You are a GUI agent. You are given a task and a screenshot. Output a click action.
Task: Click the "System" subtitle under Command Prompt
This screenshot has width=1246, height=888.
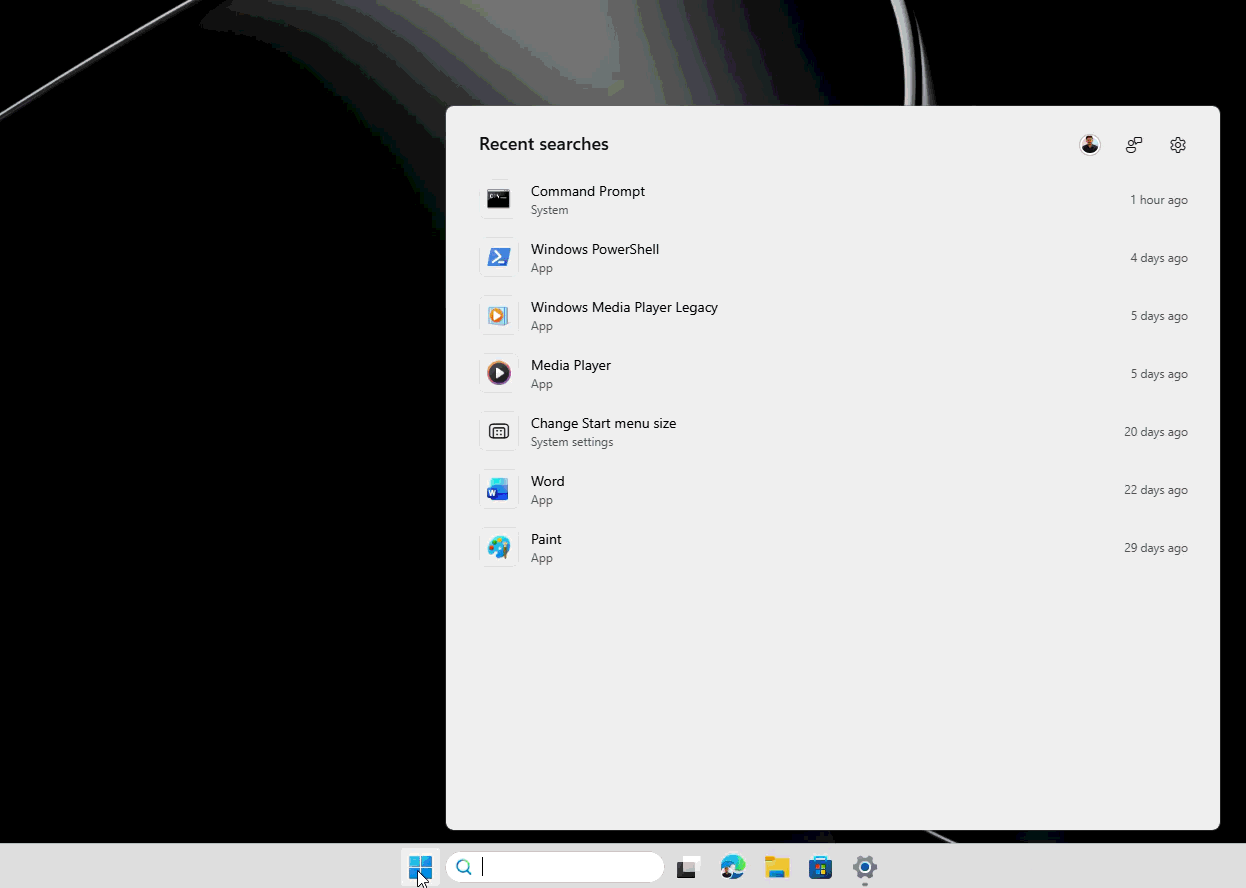click(549, 210)
